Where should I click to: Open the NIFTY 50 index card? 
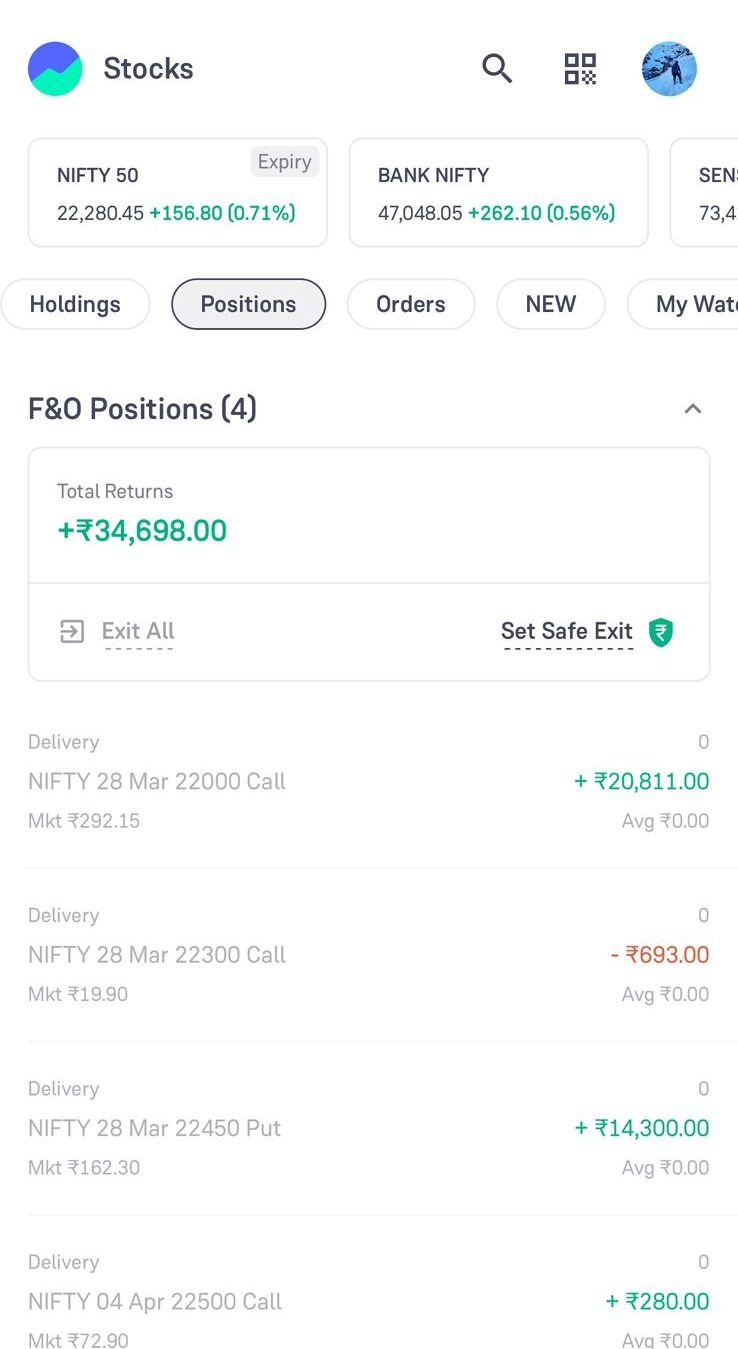(x=177, y=192)
